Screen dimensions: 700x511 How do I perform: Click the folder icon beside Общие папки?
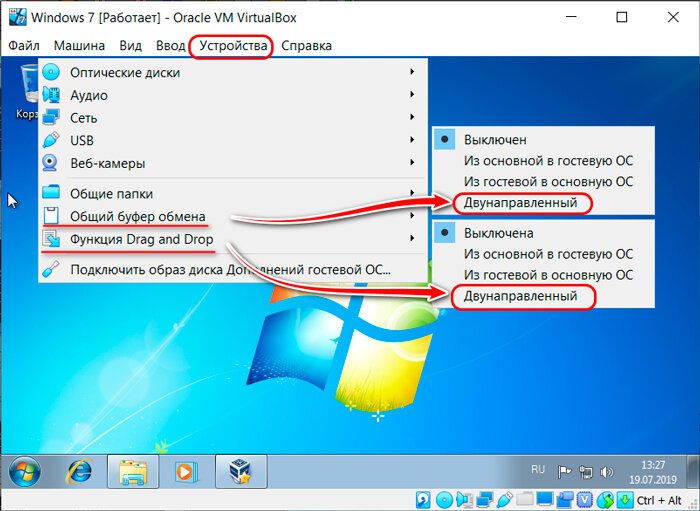coord(51,192)
